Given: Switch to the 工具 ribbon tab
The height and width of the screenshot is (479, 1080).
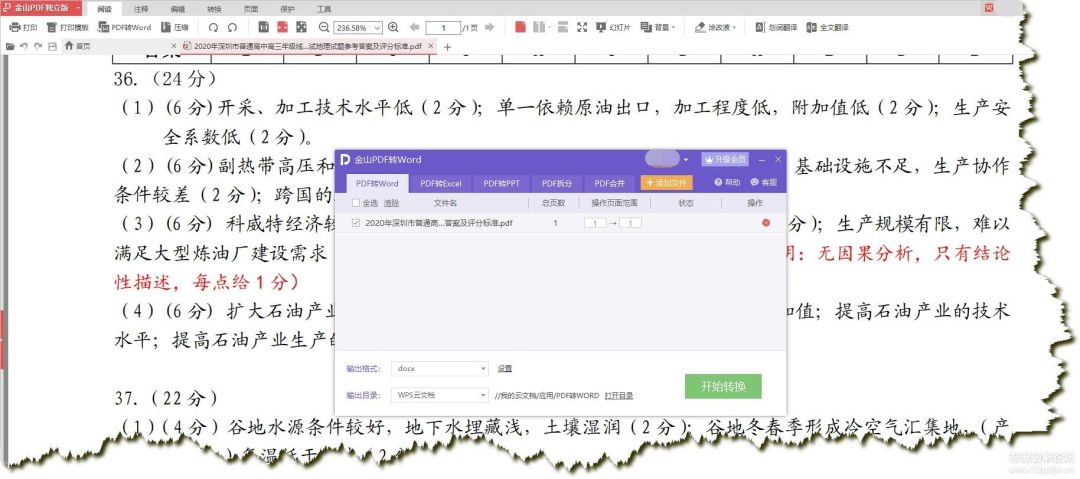Looking at the screenshot, I should (324, 10).
